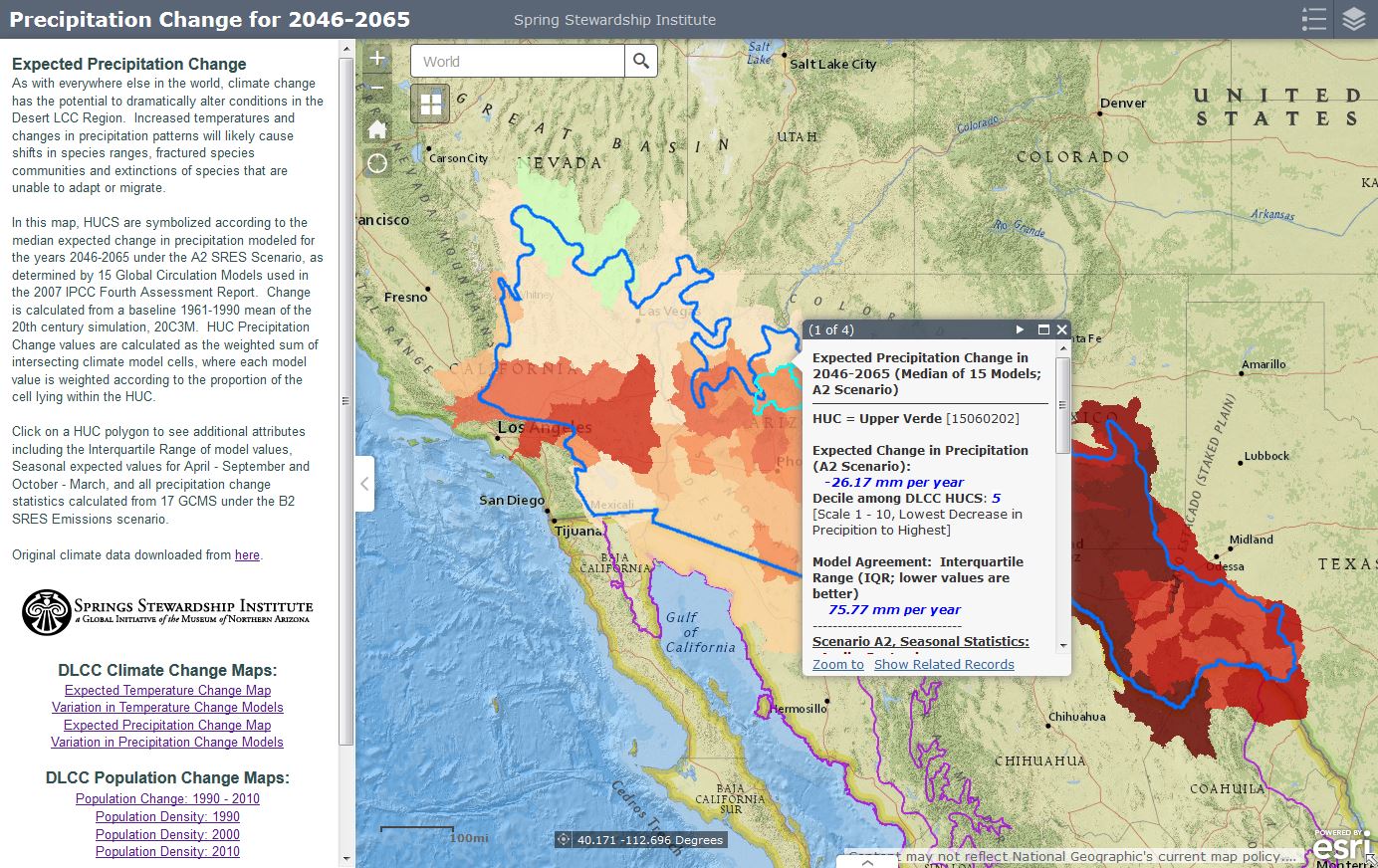Show next feature in popup with arrow

(1020, 329)
